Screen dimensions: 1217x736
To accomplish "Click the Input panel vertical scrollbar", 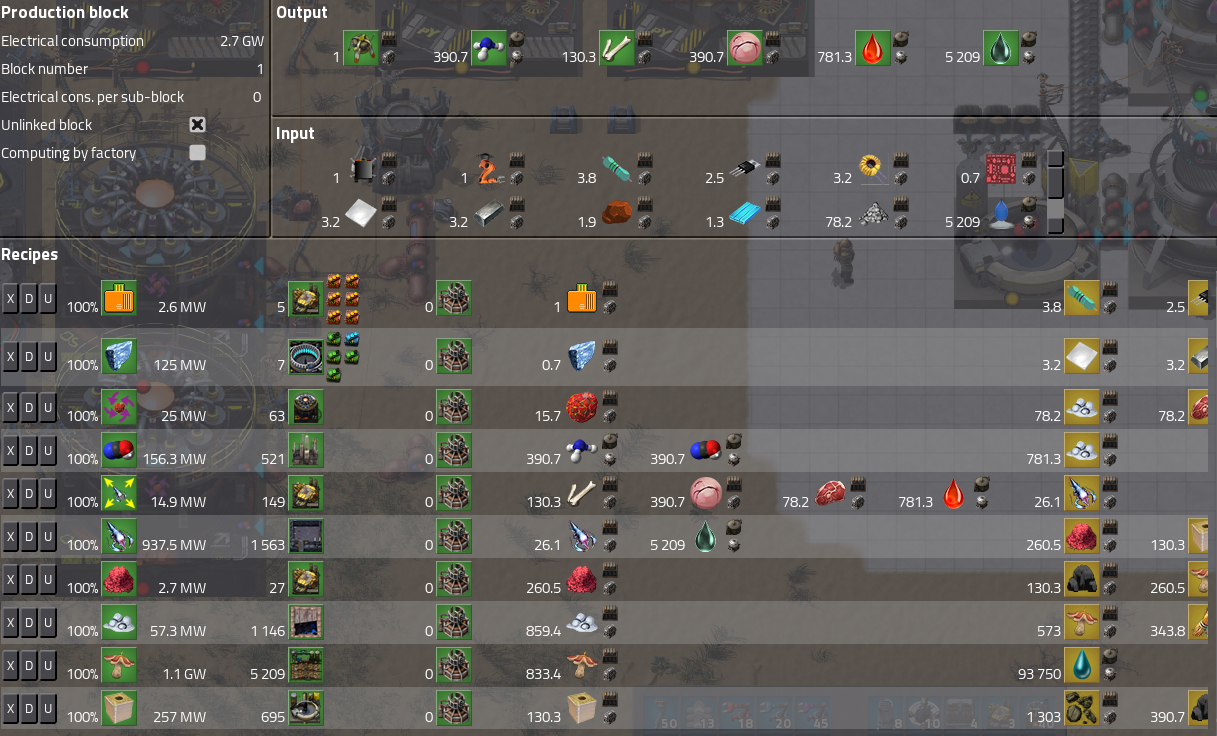I will coord(1055,191).
